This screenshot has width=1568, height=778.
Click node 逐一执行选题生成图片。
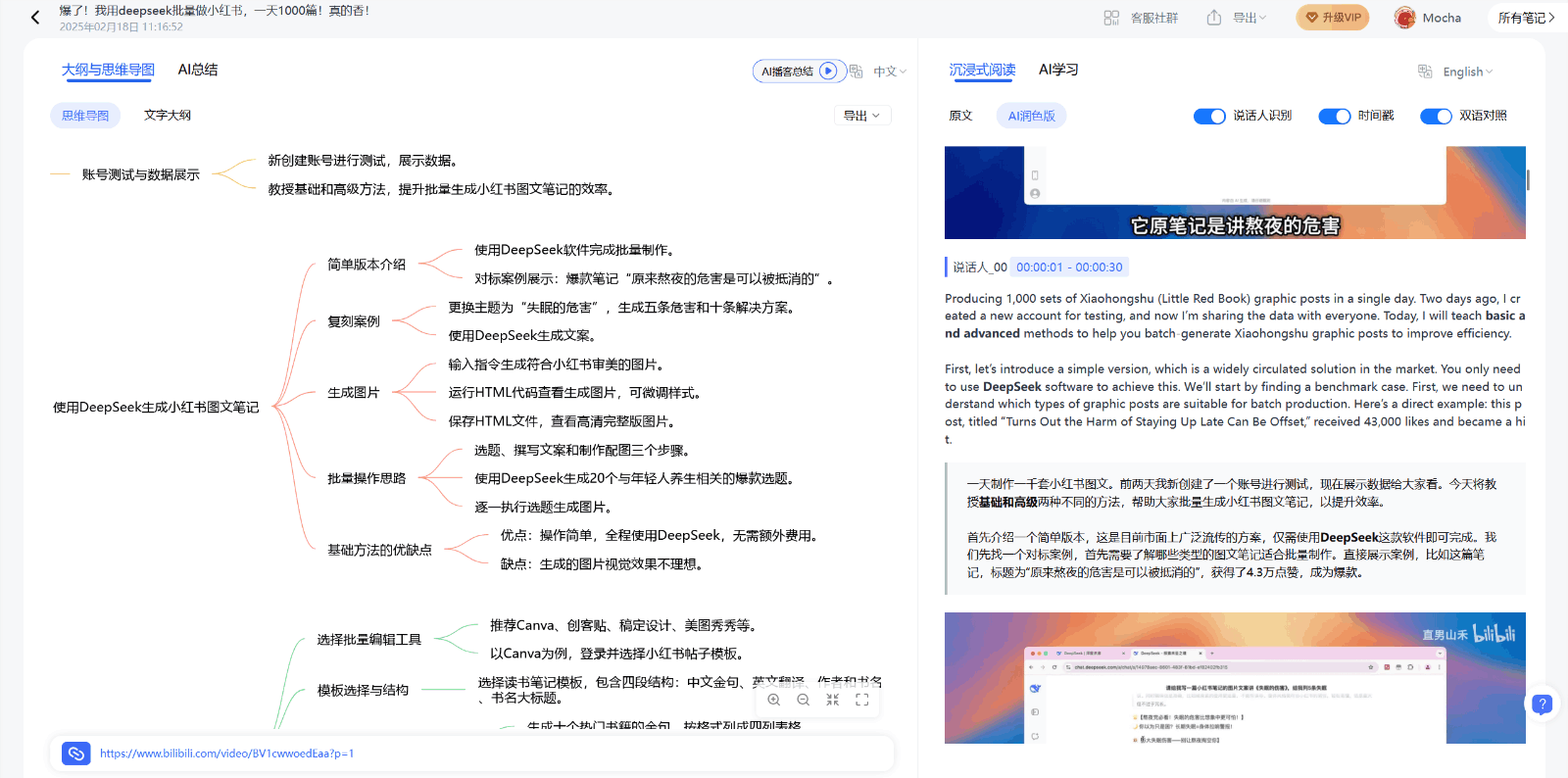coord(545,507)
